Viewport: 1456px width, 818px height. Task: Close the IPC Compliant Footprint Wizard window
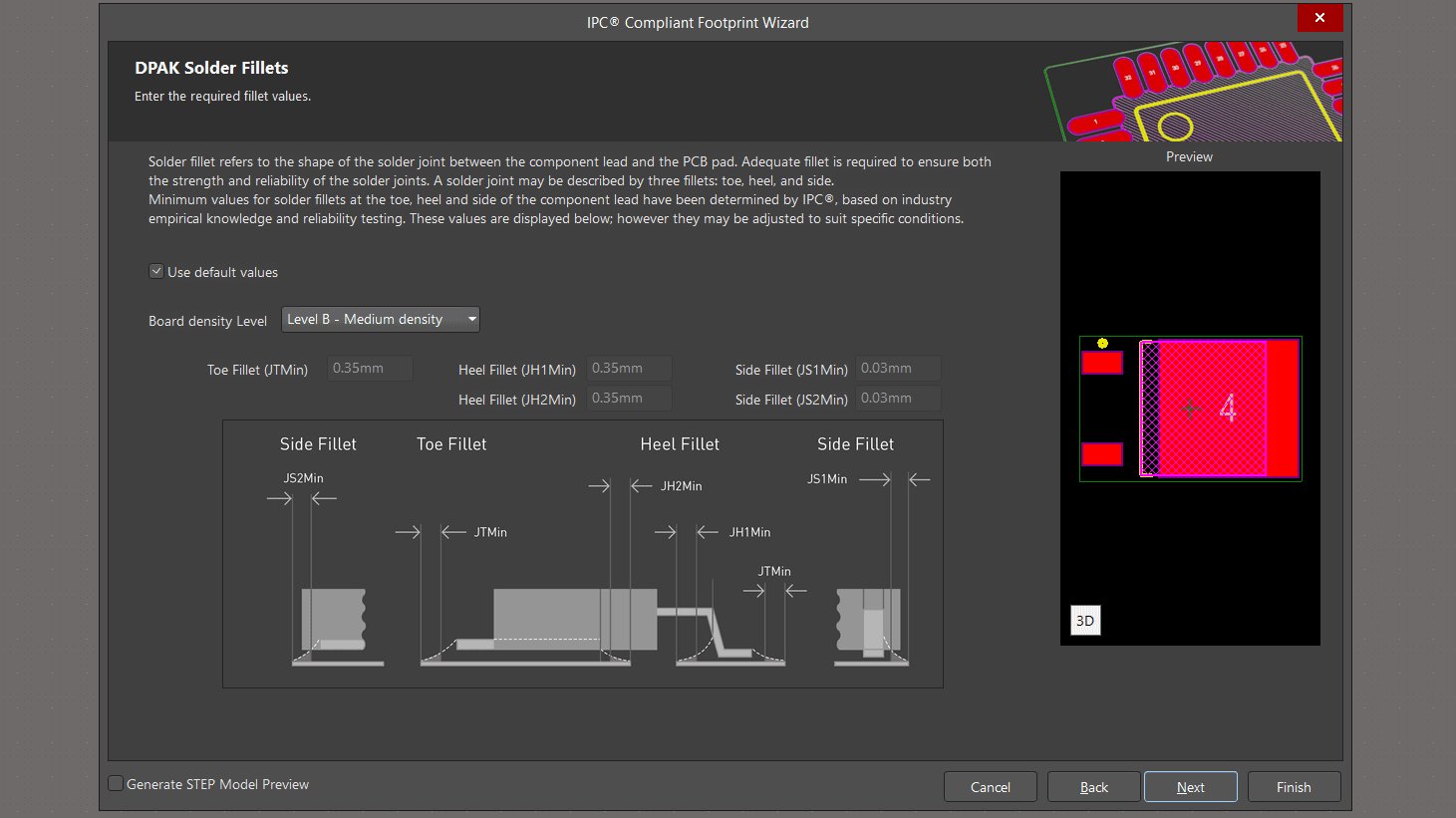tap(1319, 18)
